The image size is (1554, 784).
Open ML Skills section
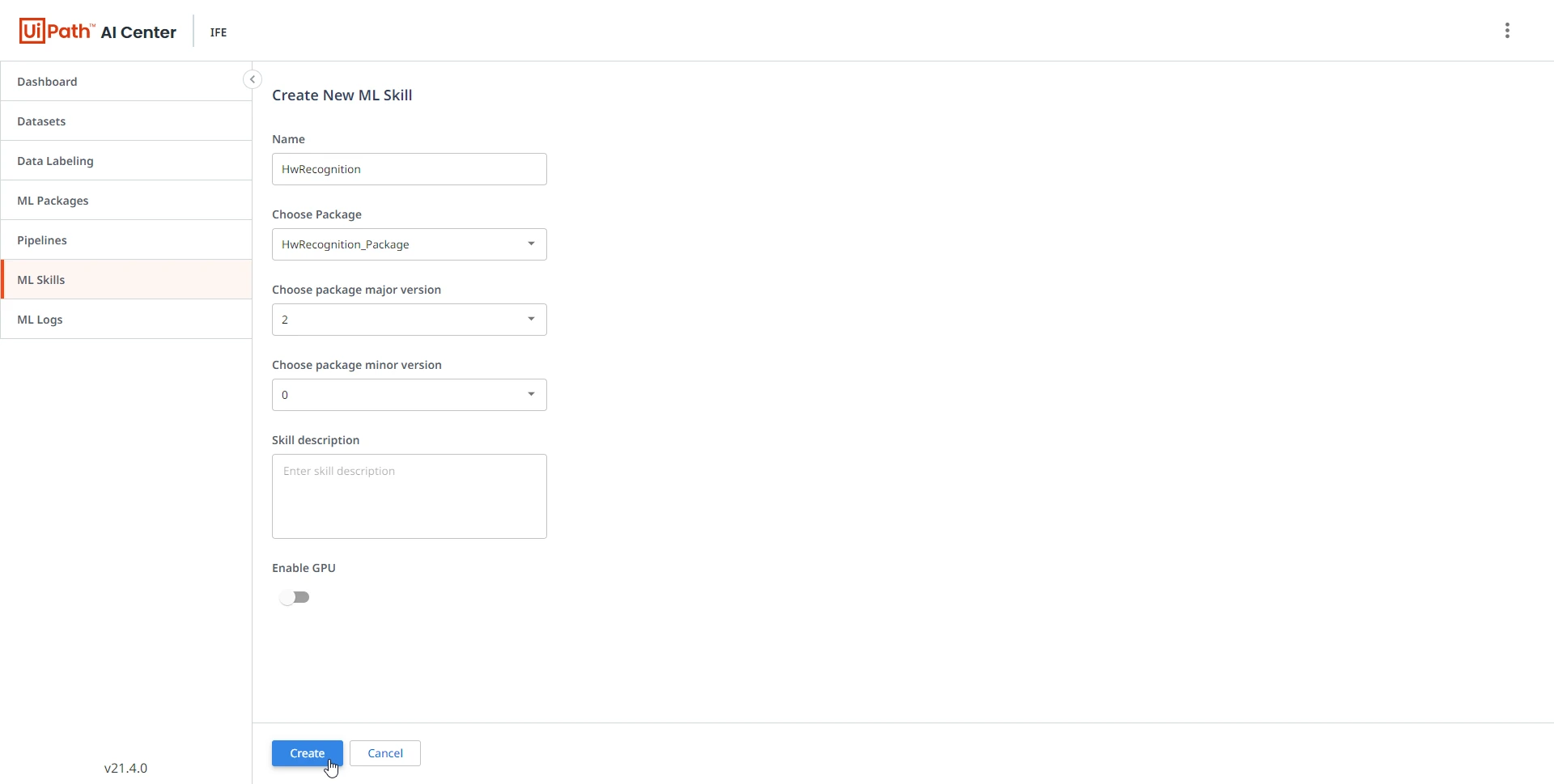tap(126, 280)
